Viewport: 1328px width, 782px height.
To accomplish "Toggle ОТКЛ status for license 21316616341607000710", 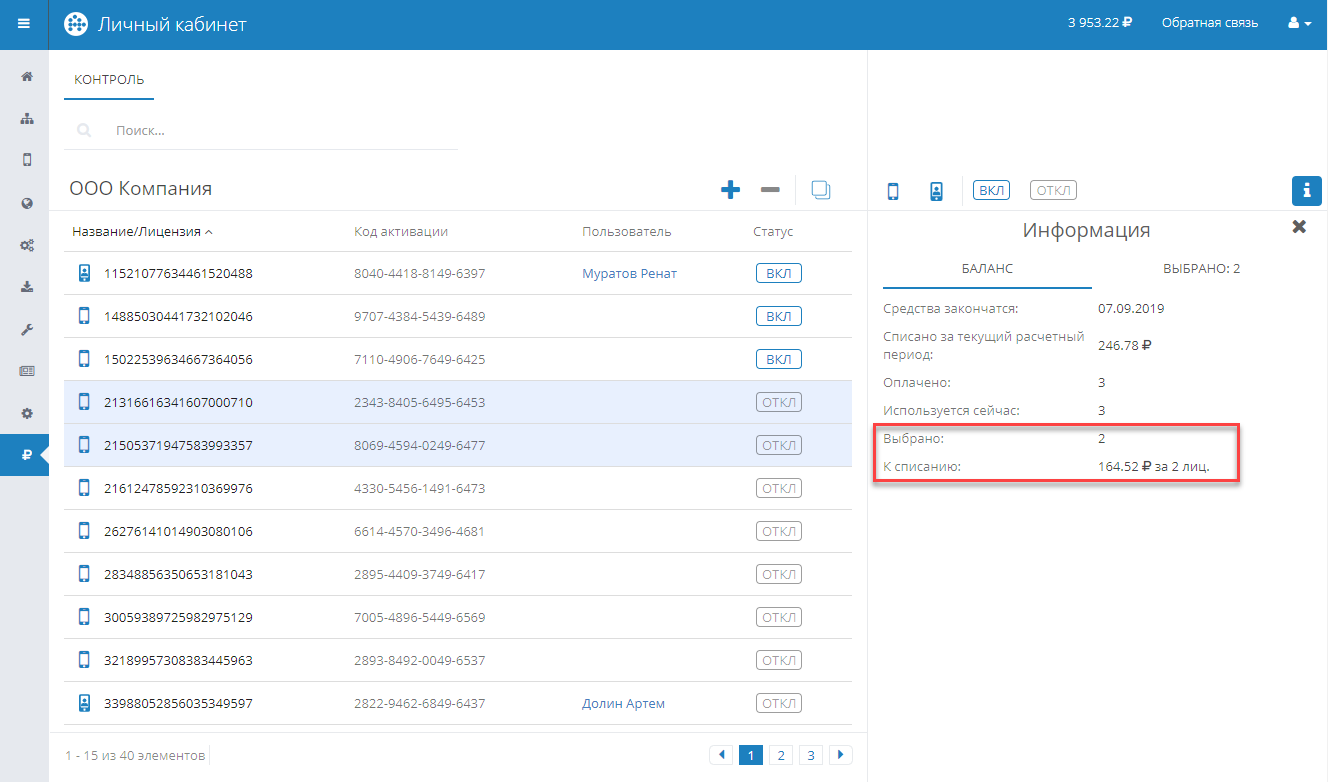I will [778, 403].
